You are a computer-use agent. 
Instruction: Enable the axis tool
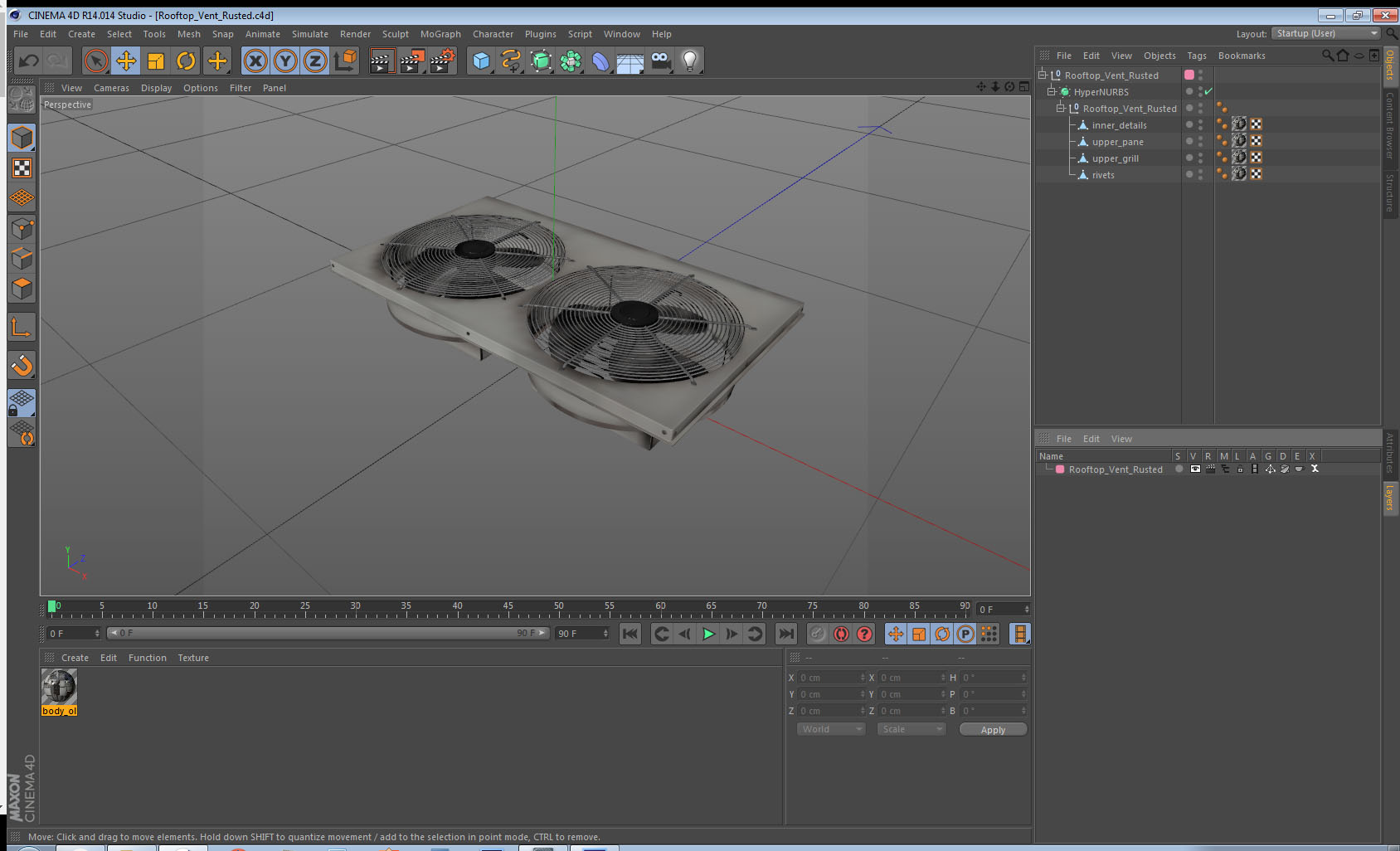tap(22, 328)
